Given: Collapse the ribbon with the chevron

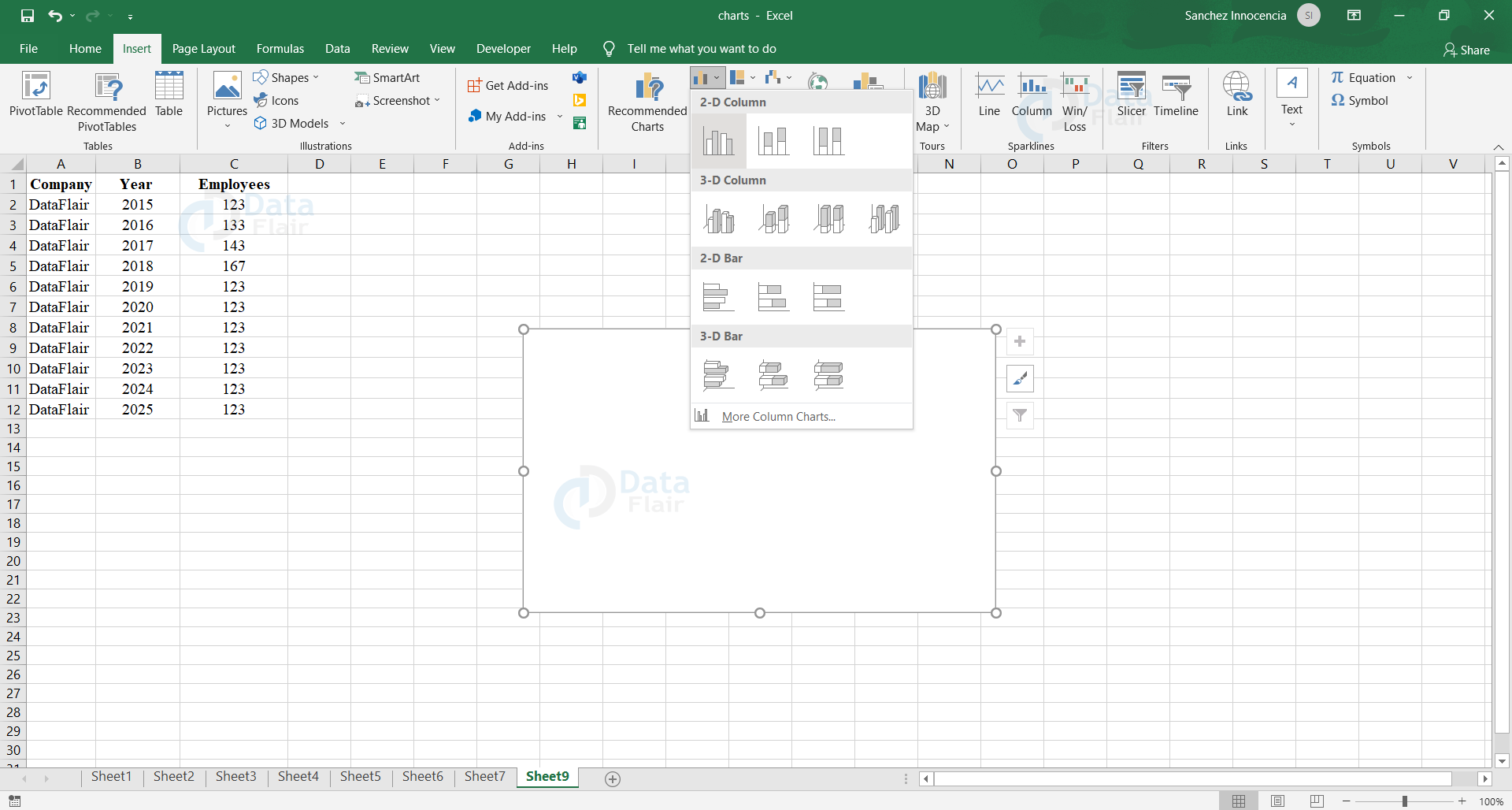Looking at the screenshot, I should (x=1498, y=147).
